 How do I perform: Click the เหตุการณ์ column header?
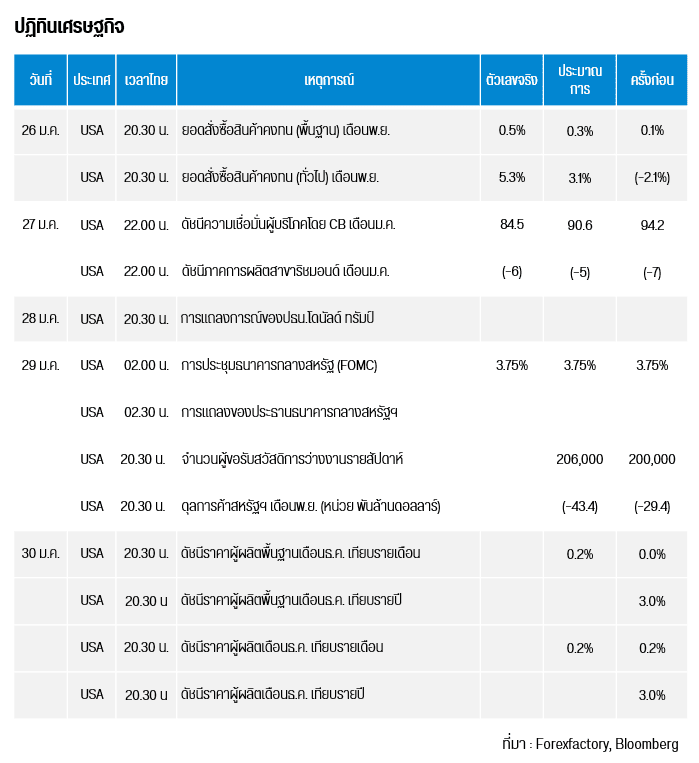328,79
